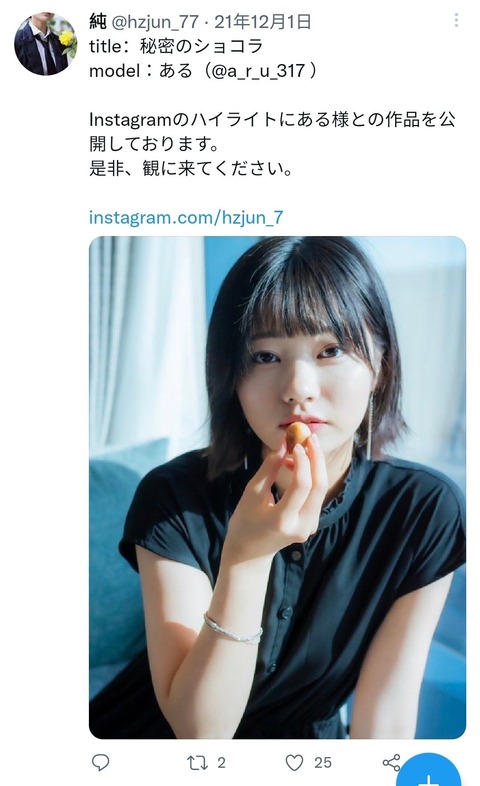Open the mentioned account @a_r_u_317
The image size is (480, 786).
258,71
